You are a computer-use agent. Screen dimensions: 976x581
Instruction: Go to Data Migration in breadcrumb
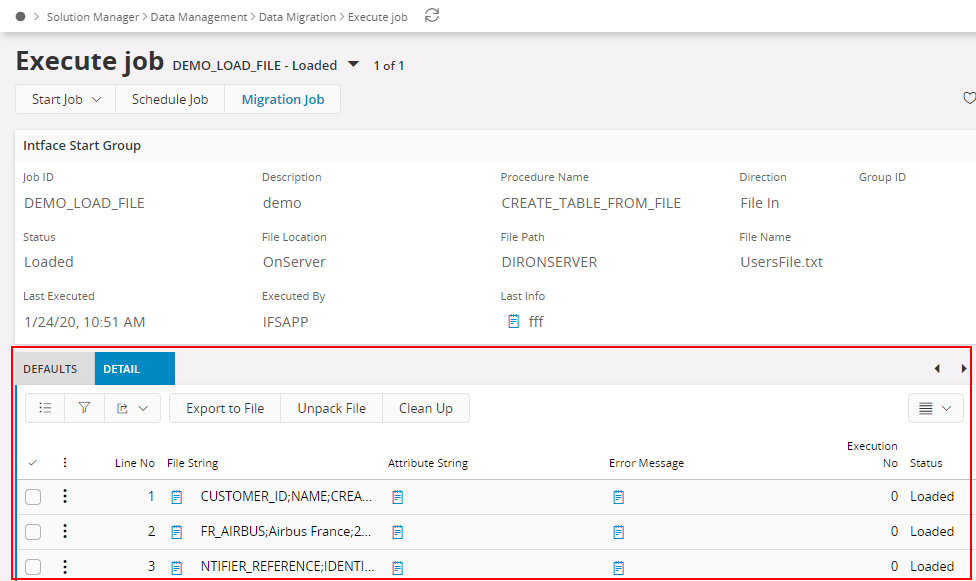[297, 17]
